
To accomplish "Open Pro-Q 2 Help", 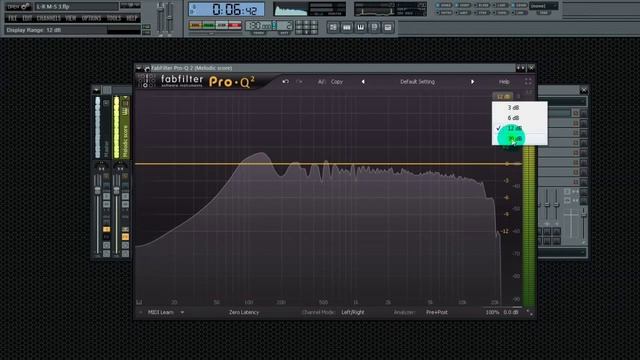I will (x=504, y=82).
